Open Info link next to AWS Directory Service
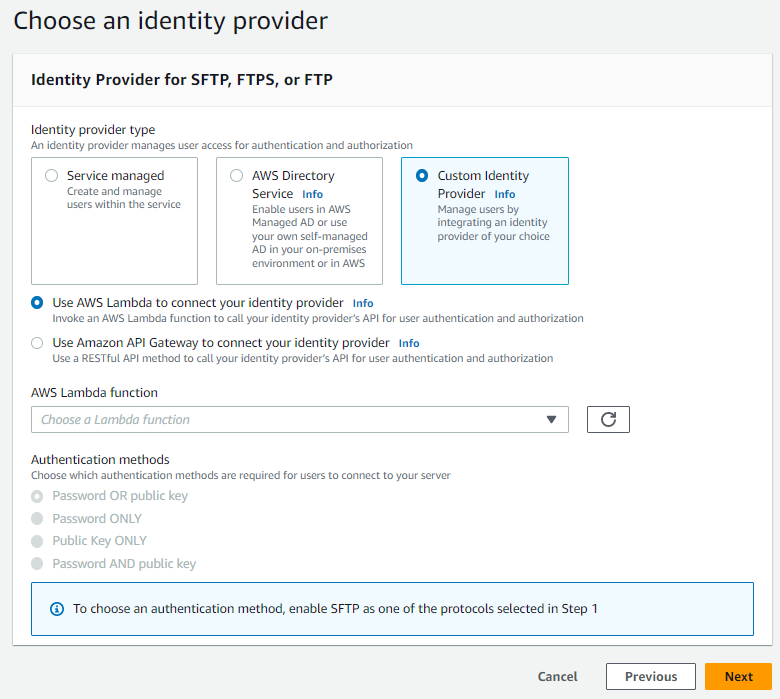Image resolution: width=780 pixels, height=699 pixels. (x=312, y=194)
